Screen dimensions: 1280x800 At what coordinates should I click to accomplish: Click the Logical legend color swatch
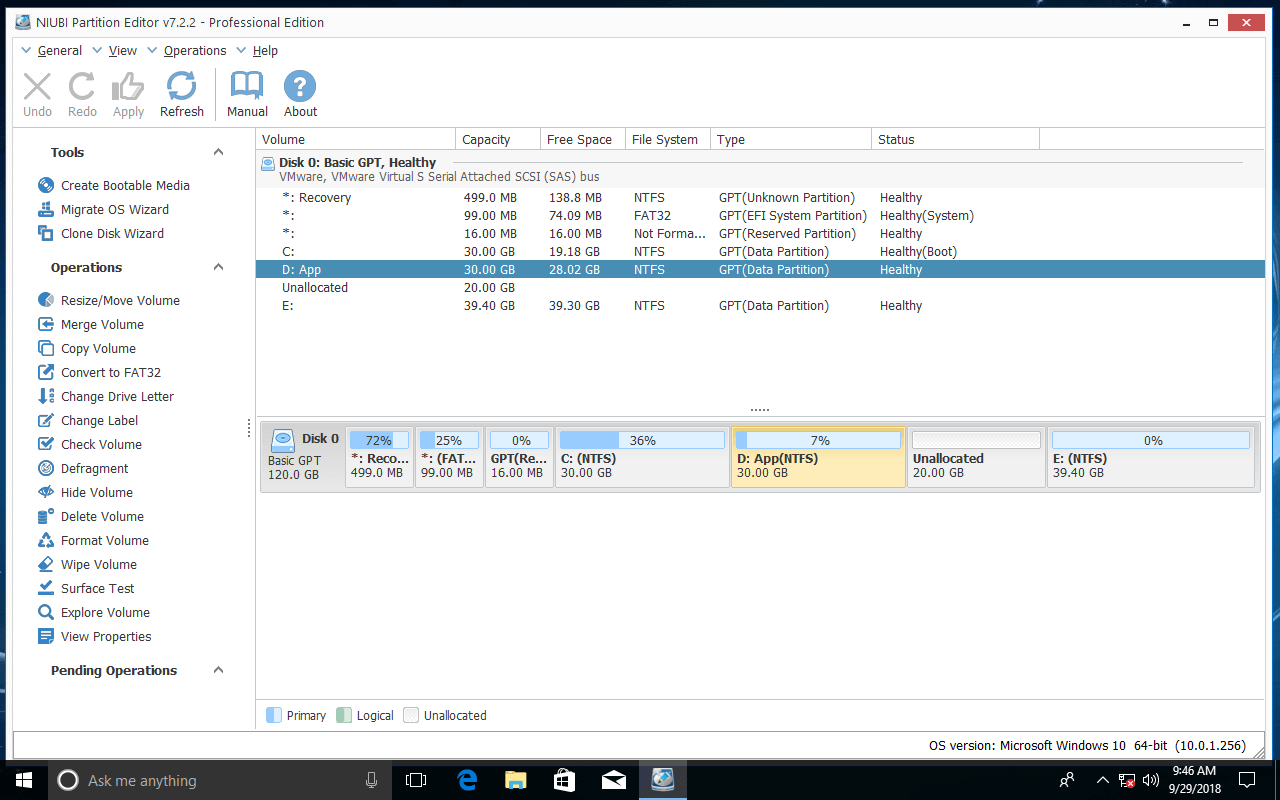pos(344,715)
